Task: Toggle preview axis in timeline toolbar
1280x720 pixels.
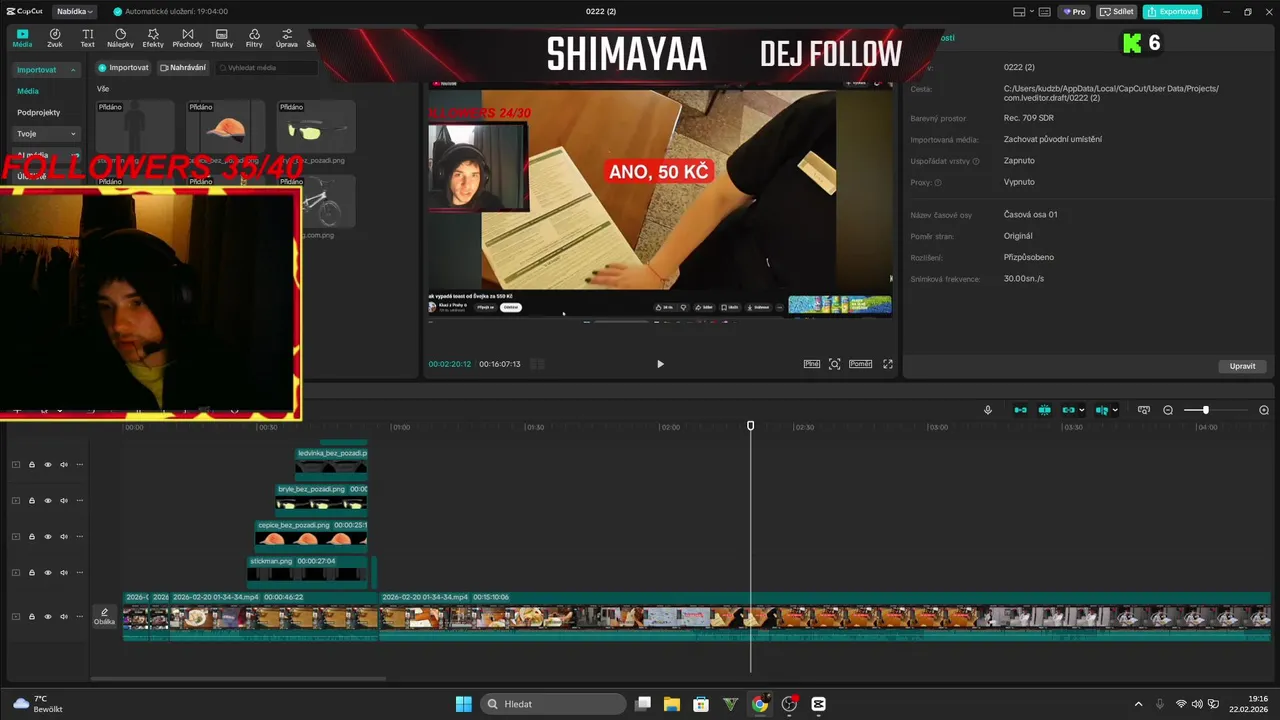Action: (1101, 410)
